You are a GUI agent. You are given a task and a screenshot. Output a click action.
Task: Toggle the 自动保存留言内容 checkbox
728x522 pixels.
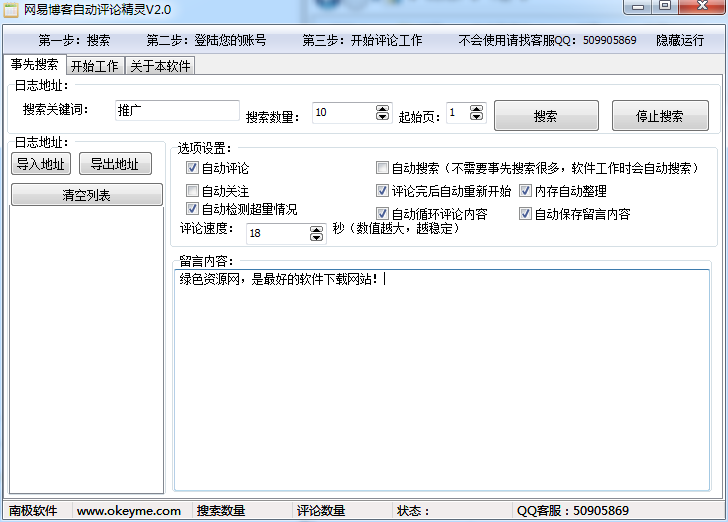click(525, 214)
